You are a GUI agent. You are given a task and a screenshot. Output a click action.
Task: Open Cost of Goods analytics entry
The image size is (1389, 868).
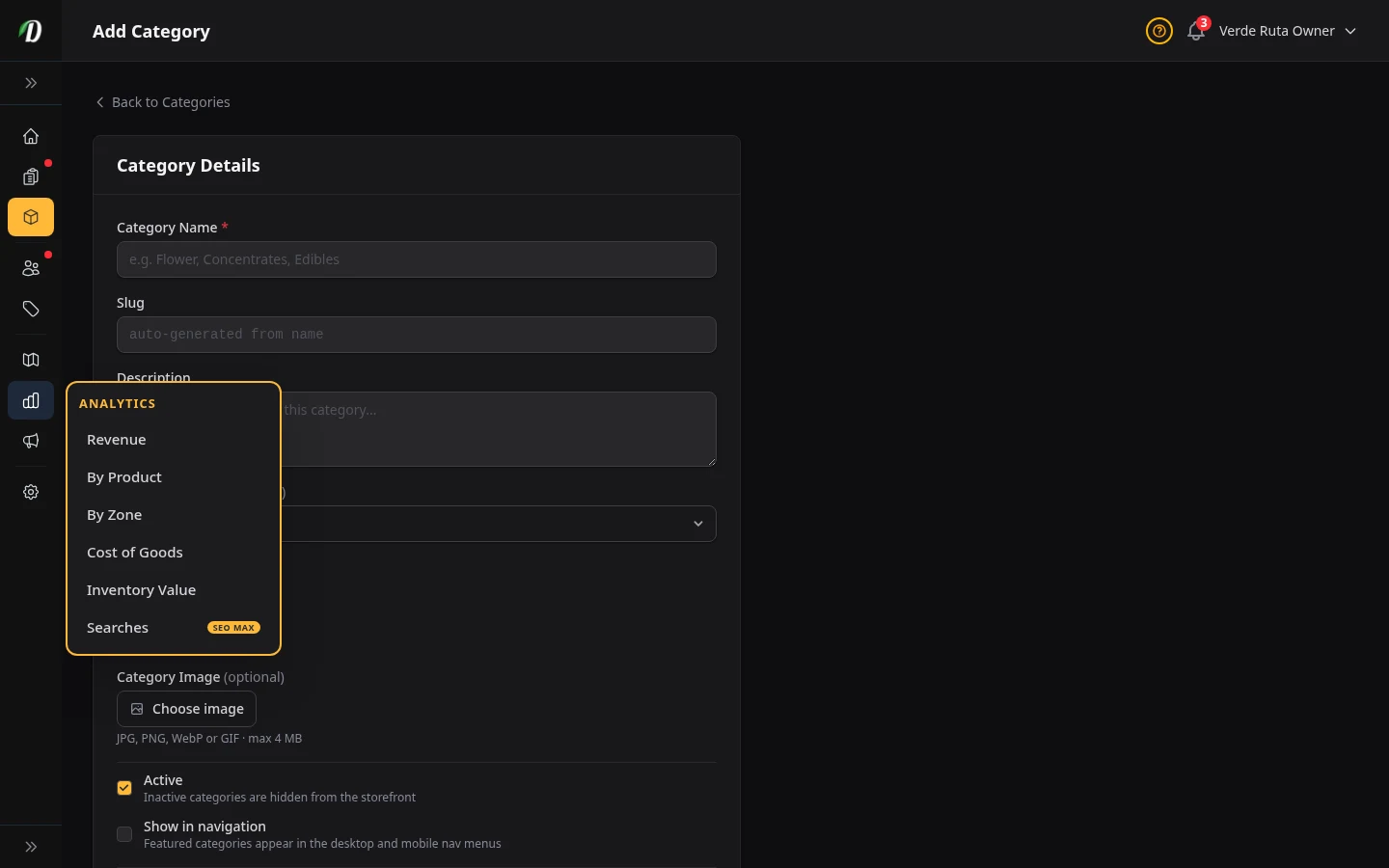click(x=135, y=553)
